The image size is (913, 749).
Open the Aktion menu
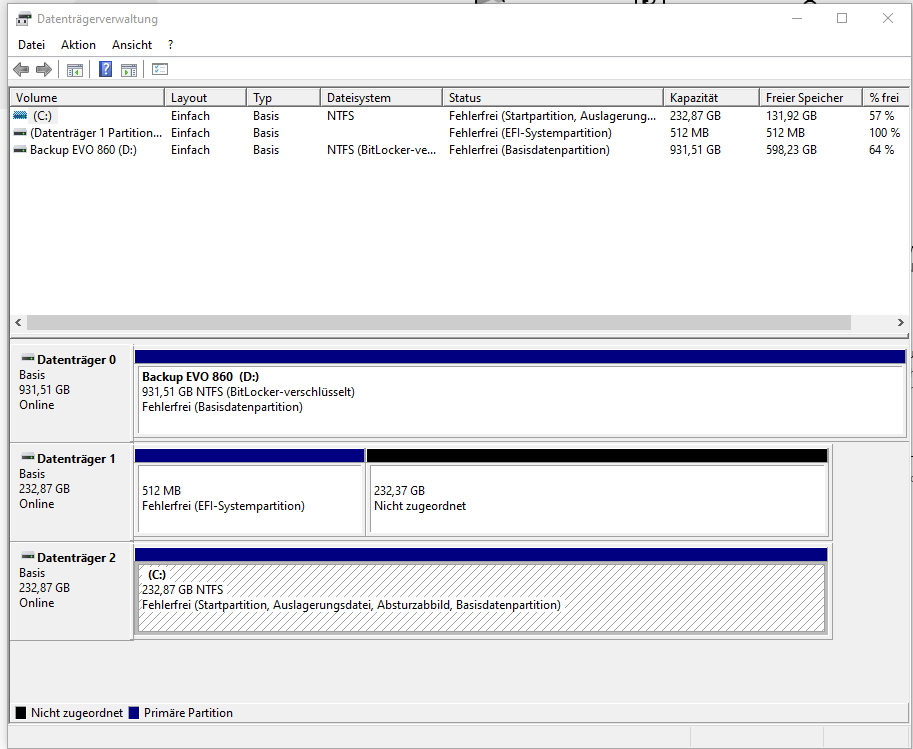pyautogui.click(x=77, y=44)
